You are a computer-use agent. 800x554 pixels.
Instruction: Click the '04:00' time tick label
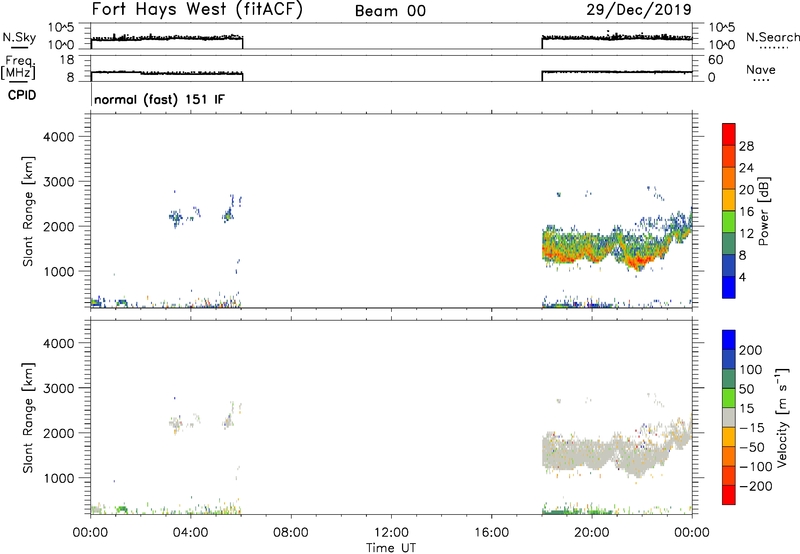pyautogui.click(x=190, y=533)
